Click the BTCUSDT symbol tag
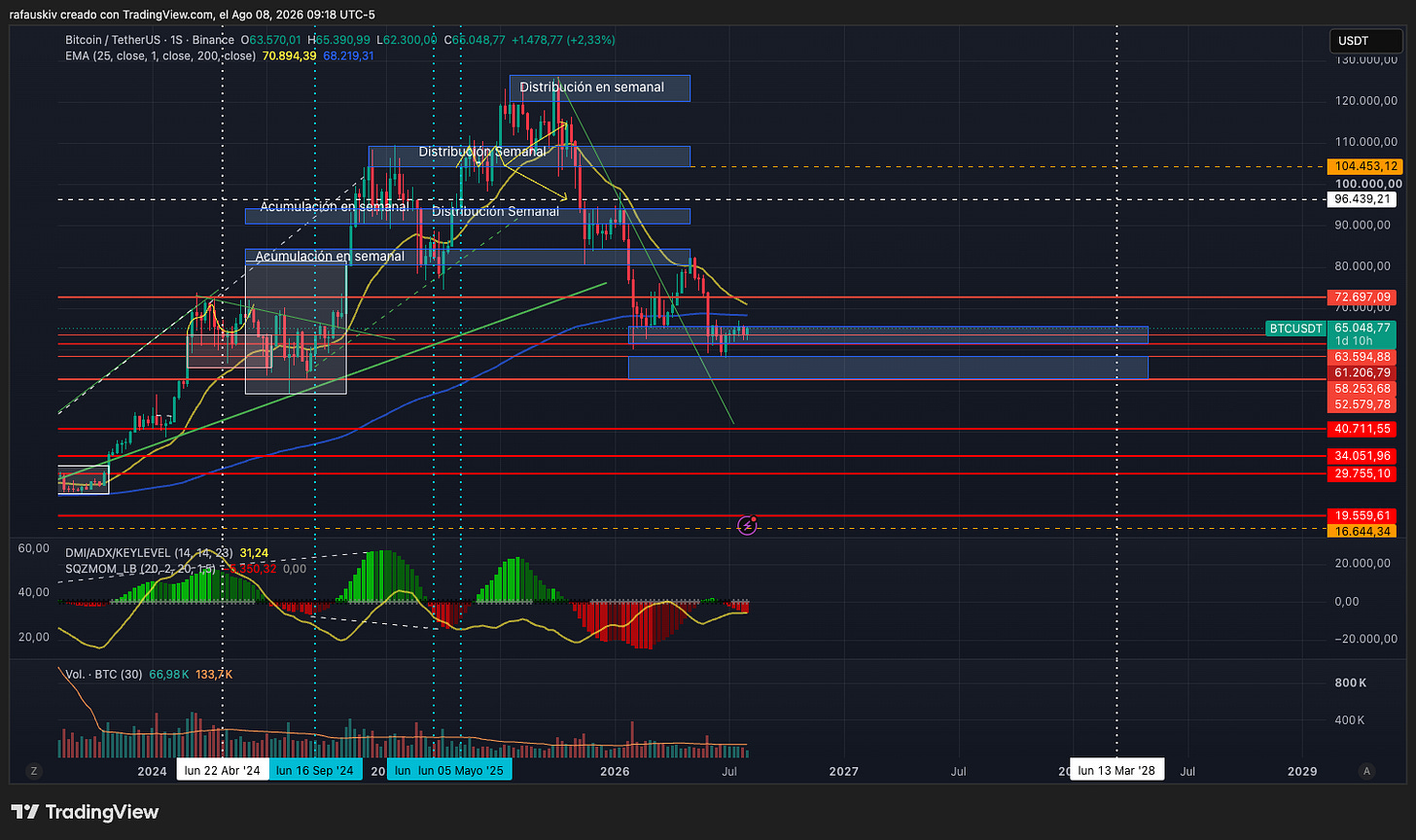The image size is (1416, 840). pos(1296,329)
